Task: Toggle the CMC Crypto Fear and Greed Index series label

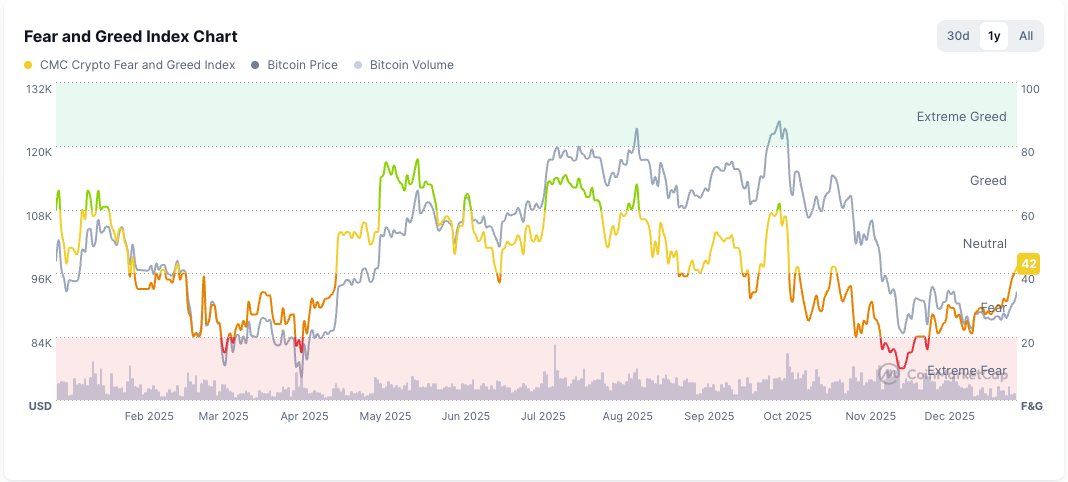Action: (x=137, y=65)
